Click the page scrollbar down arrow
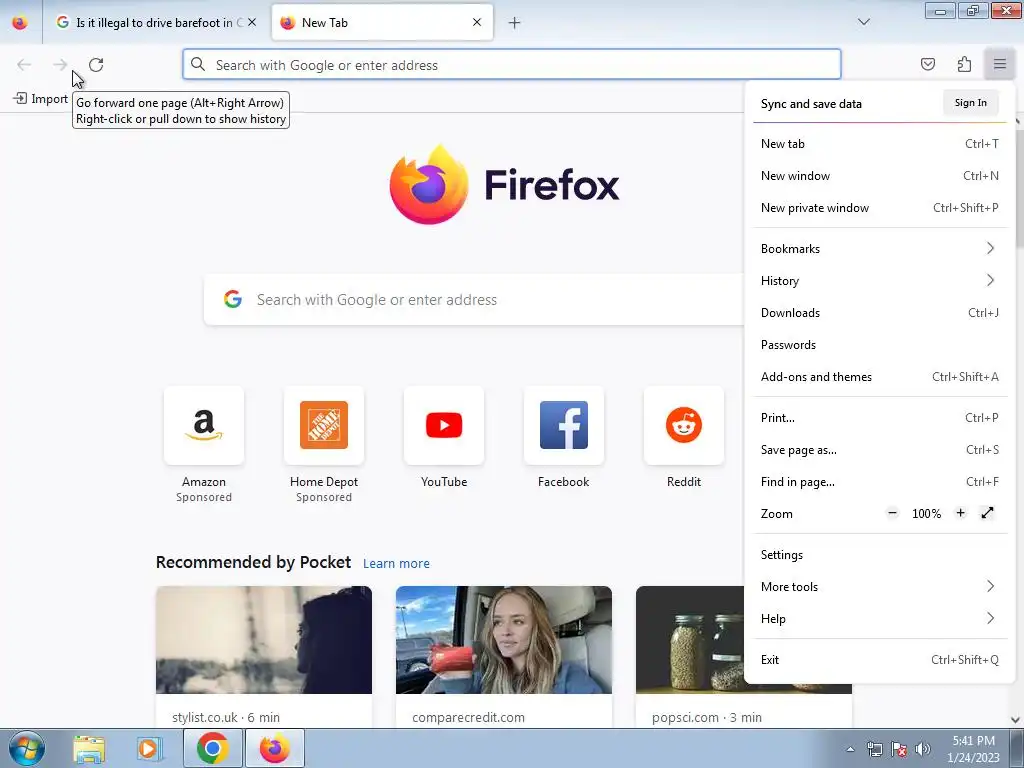The height and width of the screenshot is (768, 1024). click(x=1016, y=720)
